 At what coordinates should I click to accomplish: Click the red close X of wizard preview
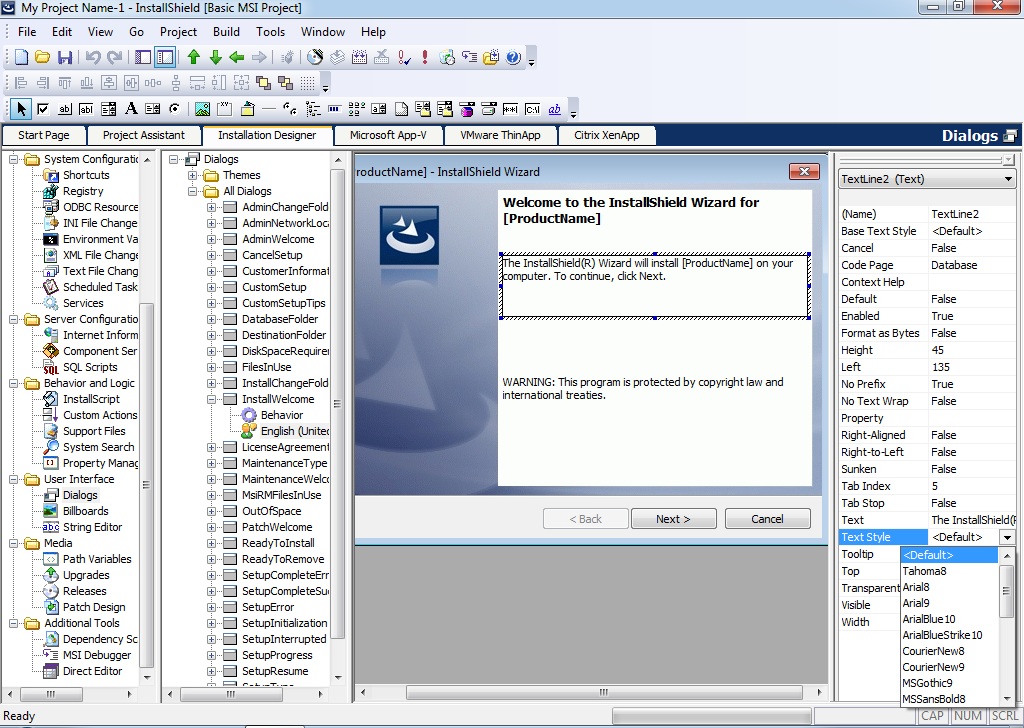805,172
